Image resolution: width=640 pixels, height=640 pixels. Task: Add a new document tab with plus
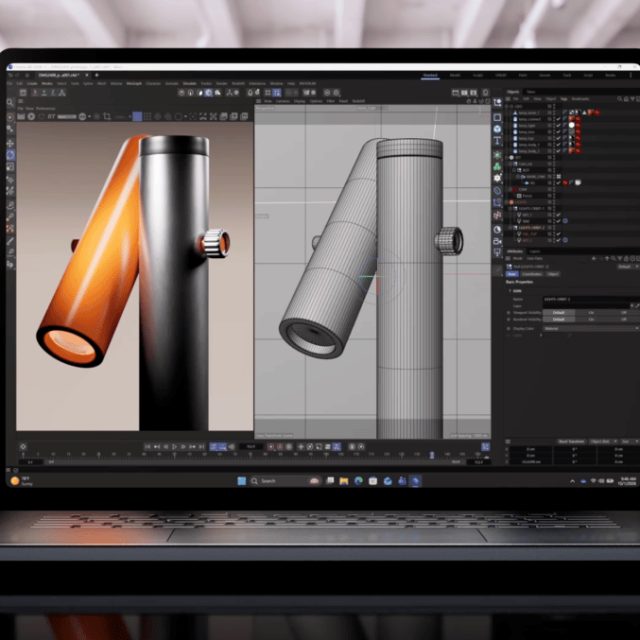[x=97, y=75]
